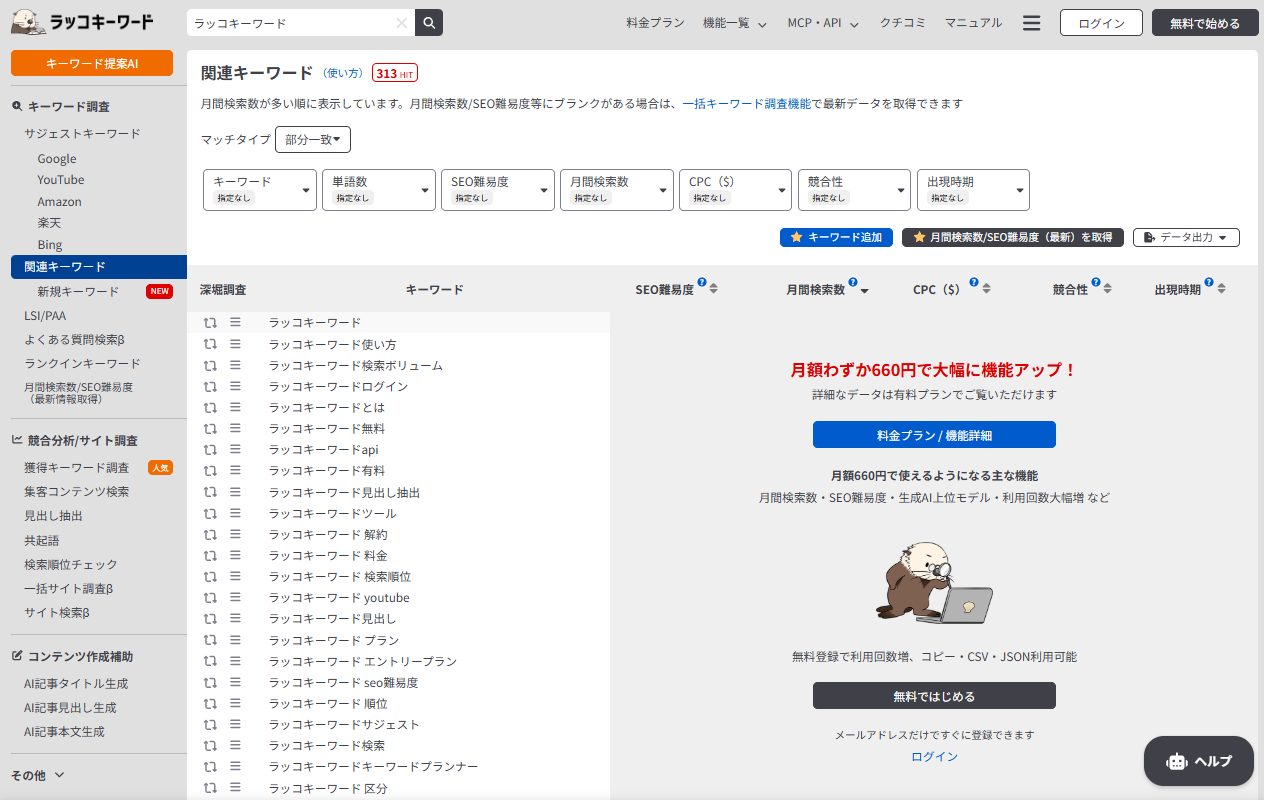Click the ログイン link under registration text
1264x800 pixels.
pyautogui.click(x=934, y=757)
